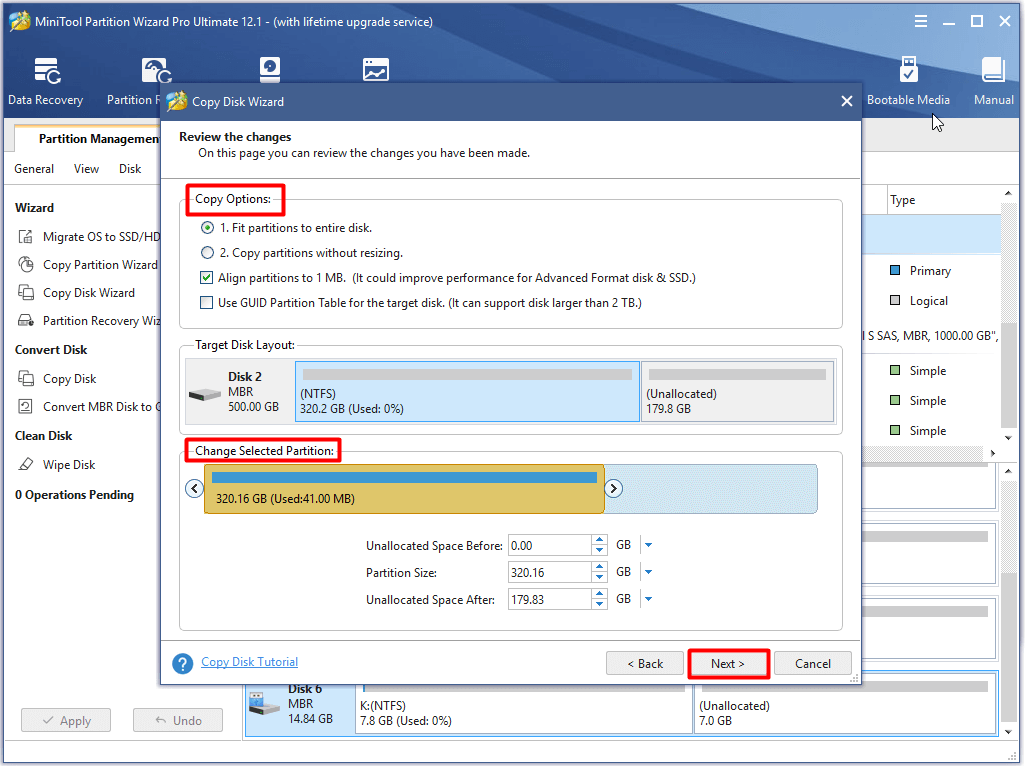This screenshot has width=1025, height=766.
Task: Move partition right with arrow handle
Action: point(613,488)
